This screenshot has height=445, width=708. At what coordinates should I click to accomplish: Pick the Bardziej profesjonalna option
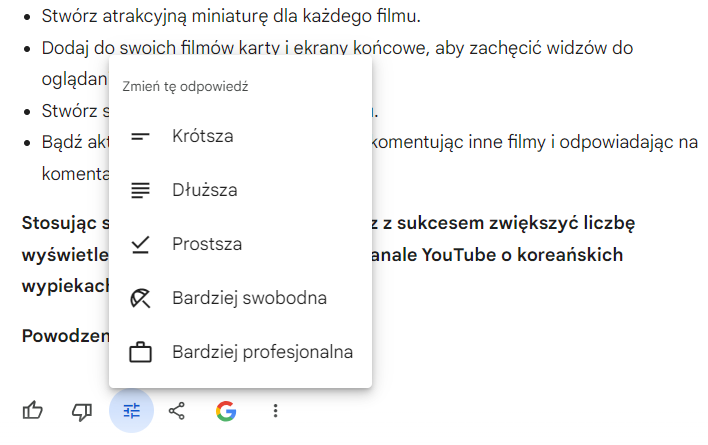240,352
